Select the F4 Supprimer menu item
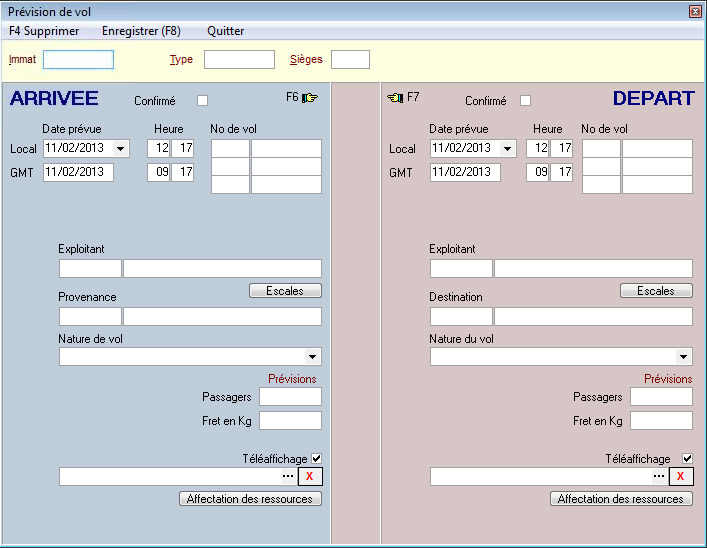The height and width of the screenshot is (548, 707). [x=44, y=31]
